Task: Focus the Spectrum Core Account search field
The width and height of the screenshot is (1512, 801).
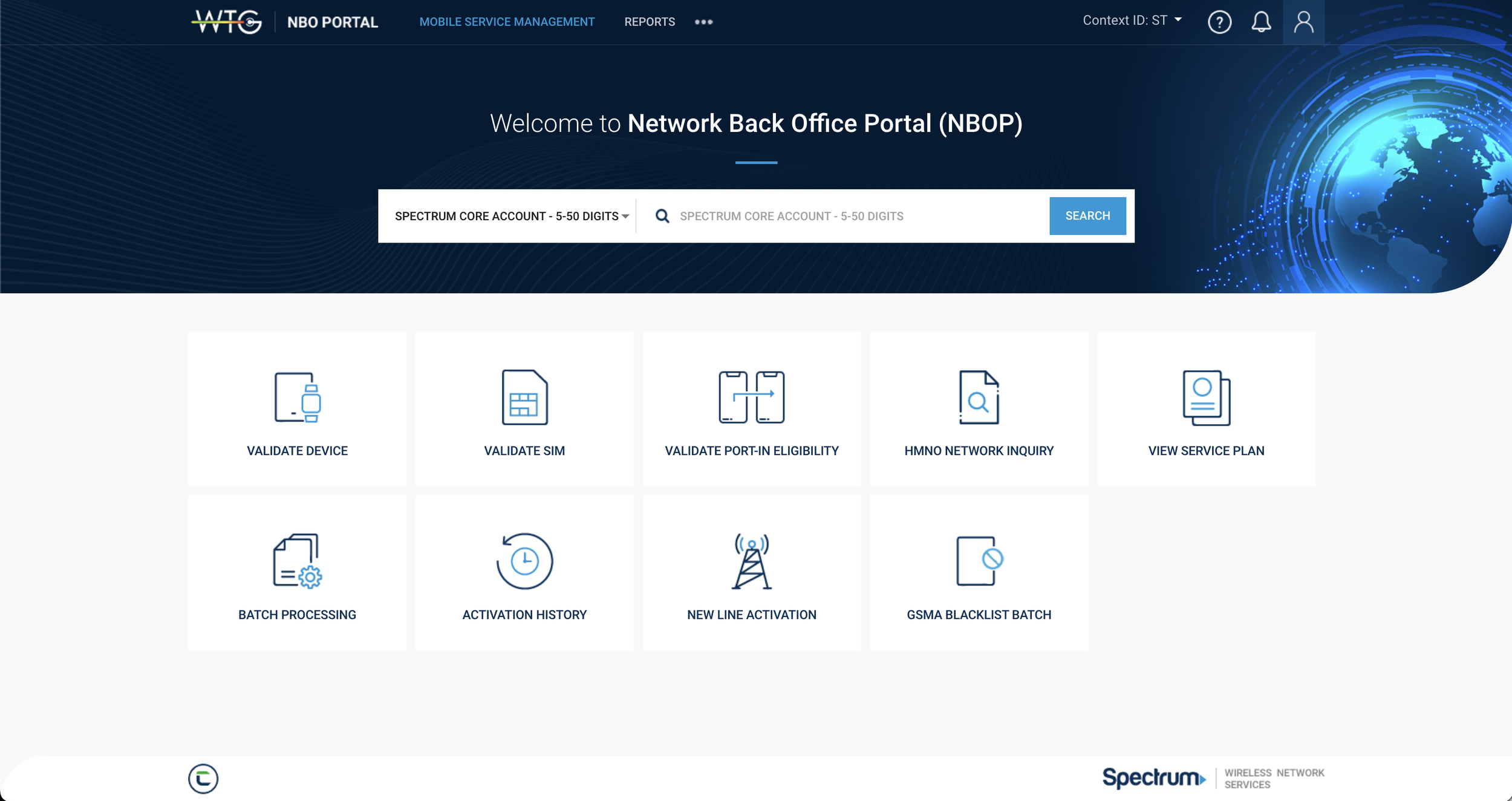Action: [859, 216]
